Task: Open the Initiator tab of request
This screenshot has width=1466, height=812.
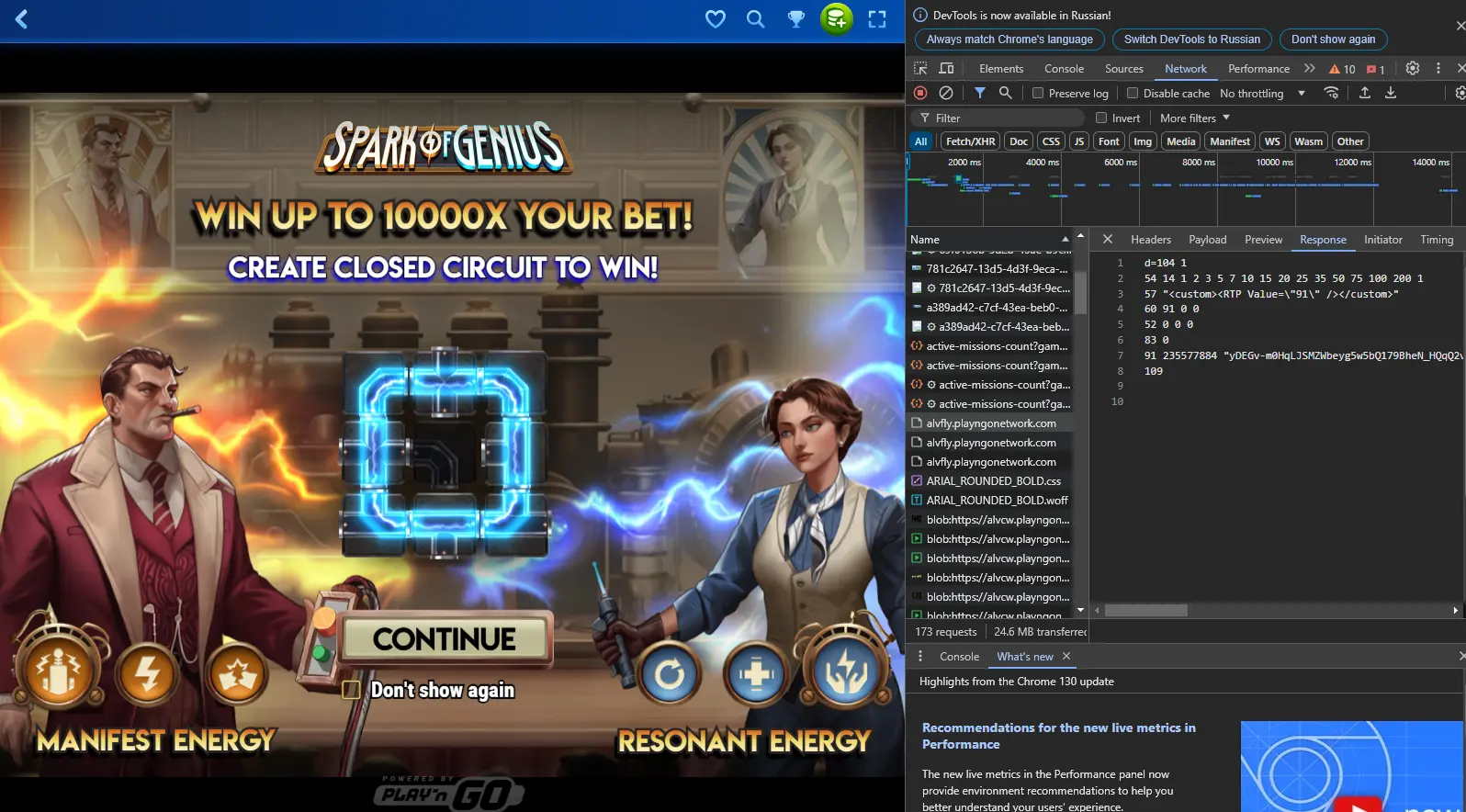Action: tap(1382, 240)
